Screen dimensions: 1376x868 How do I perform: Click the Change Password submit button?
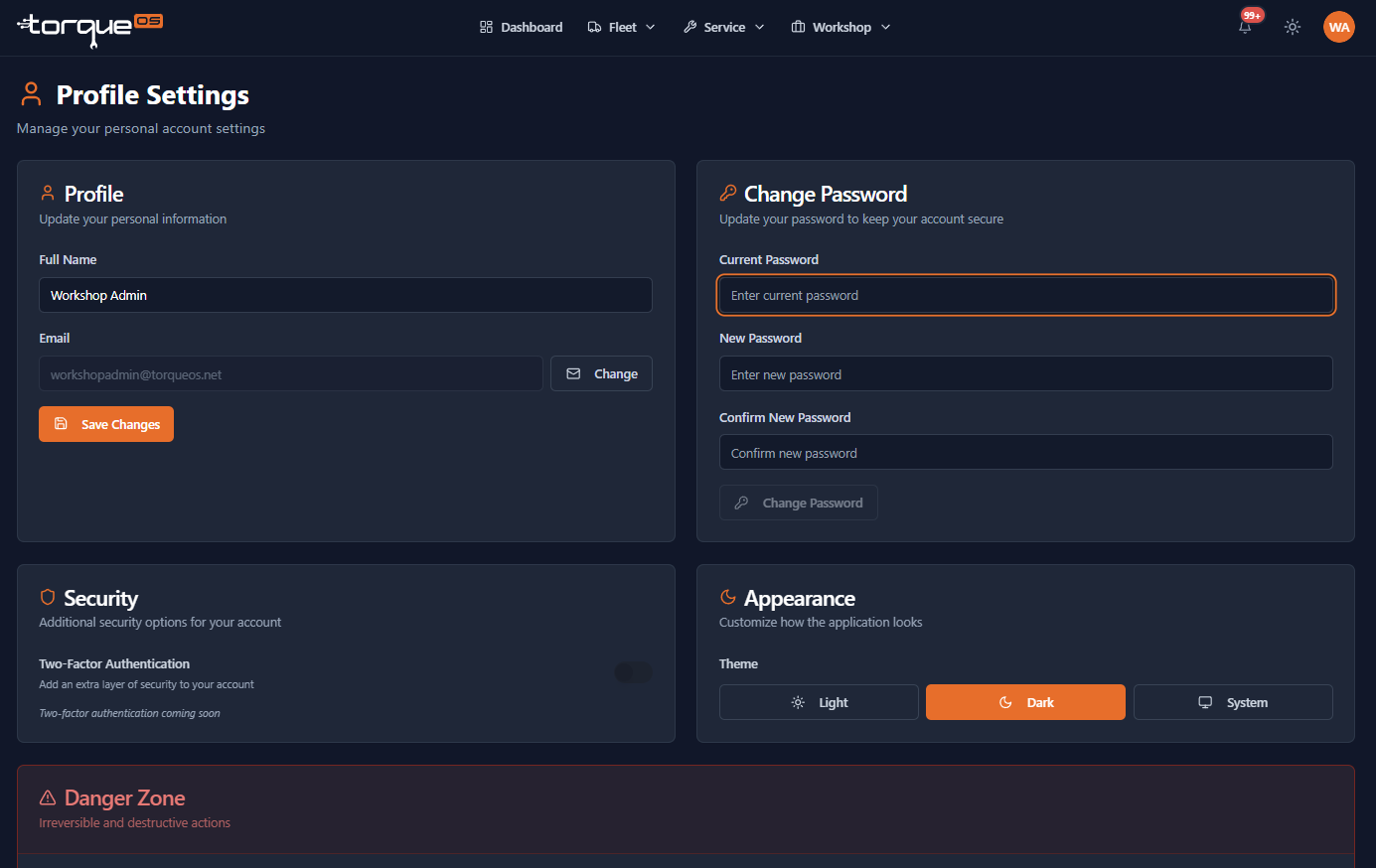tap(799, 503)
